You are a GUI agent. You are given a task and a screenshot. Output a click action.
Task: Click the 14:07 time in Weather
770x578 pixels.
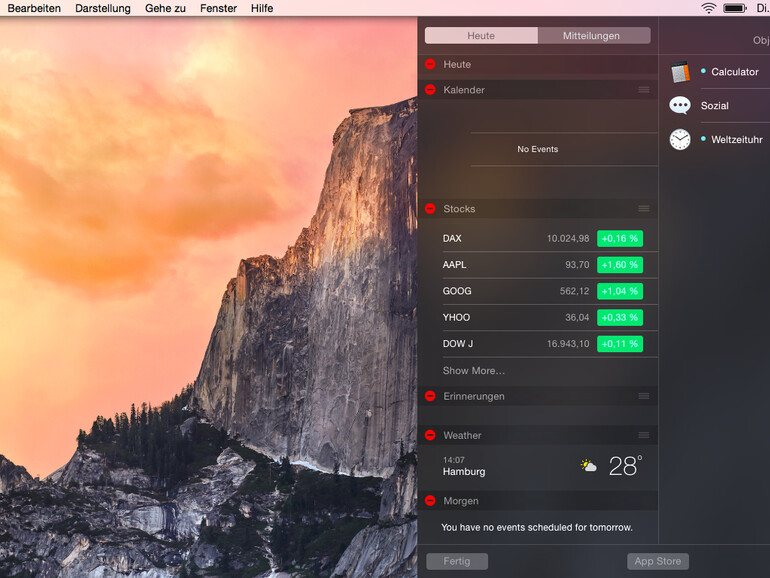pyautogui.click(x=453, y=460)
